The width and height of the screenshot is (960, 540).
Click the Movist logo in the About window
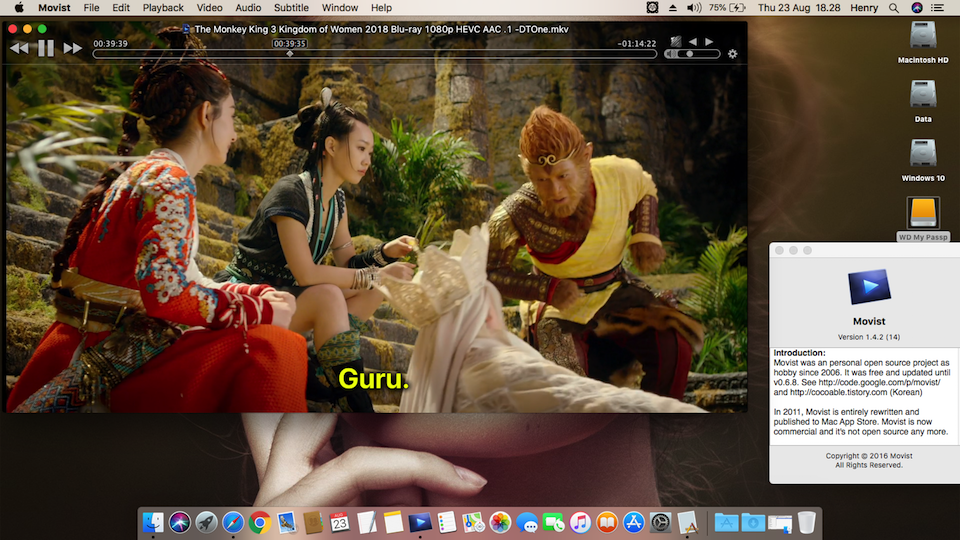pos(869,287)
